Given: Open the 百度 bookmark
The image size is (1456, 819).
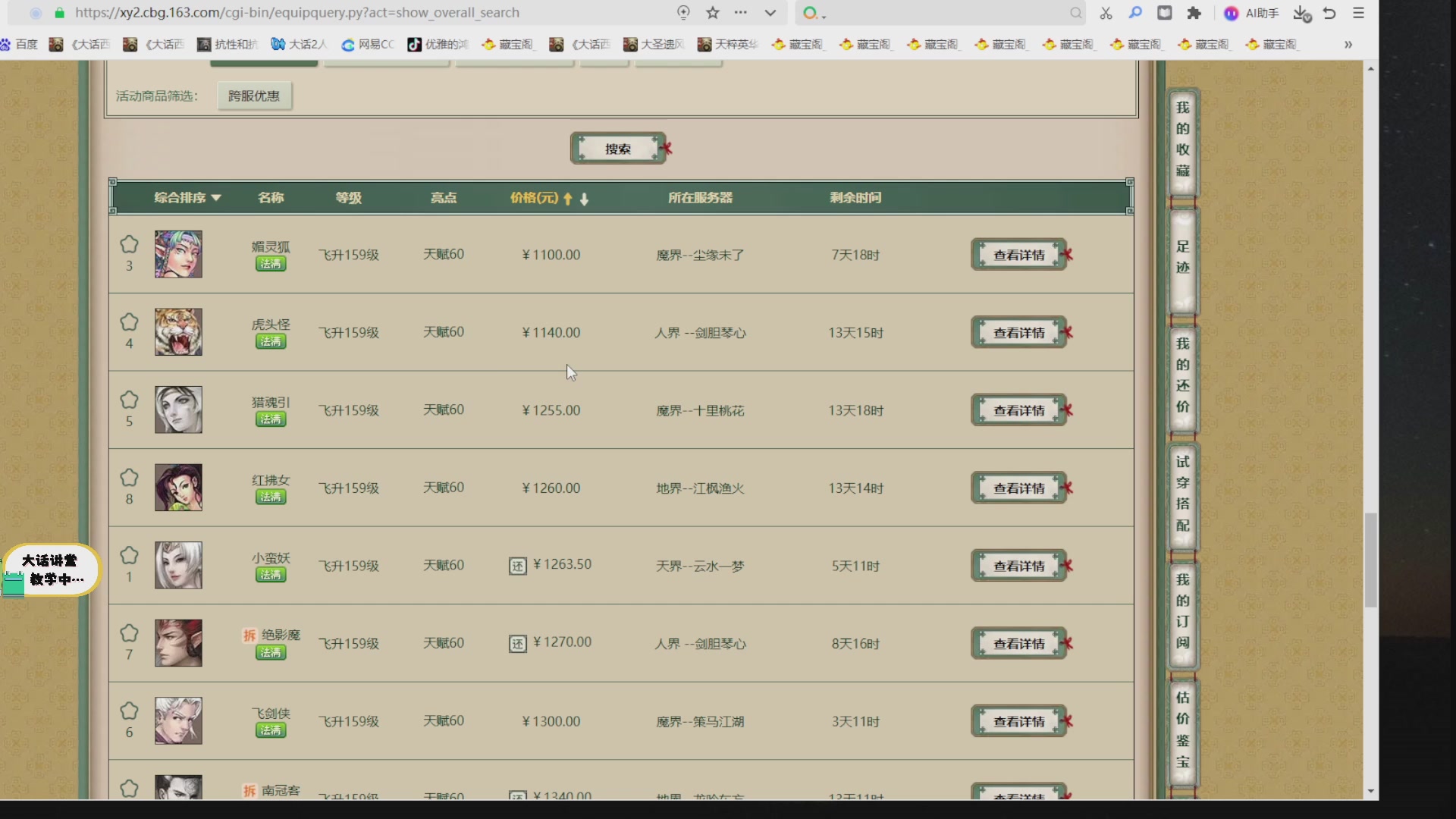Looking at the screenshot, I should 19,45.
